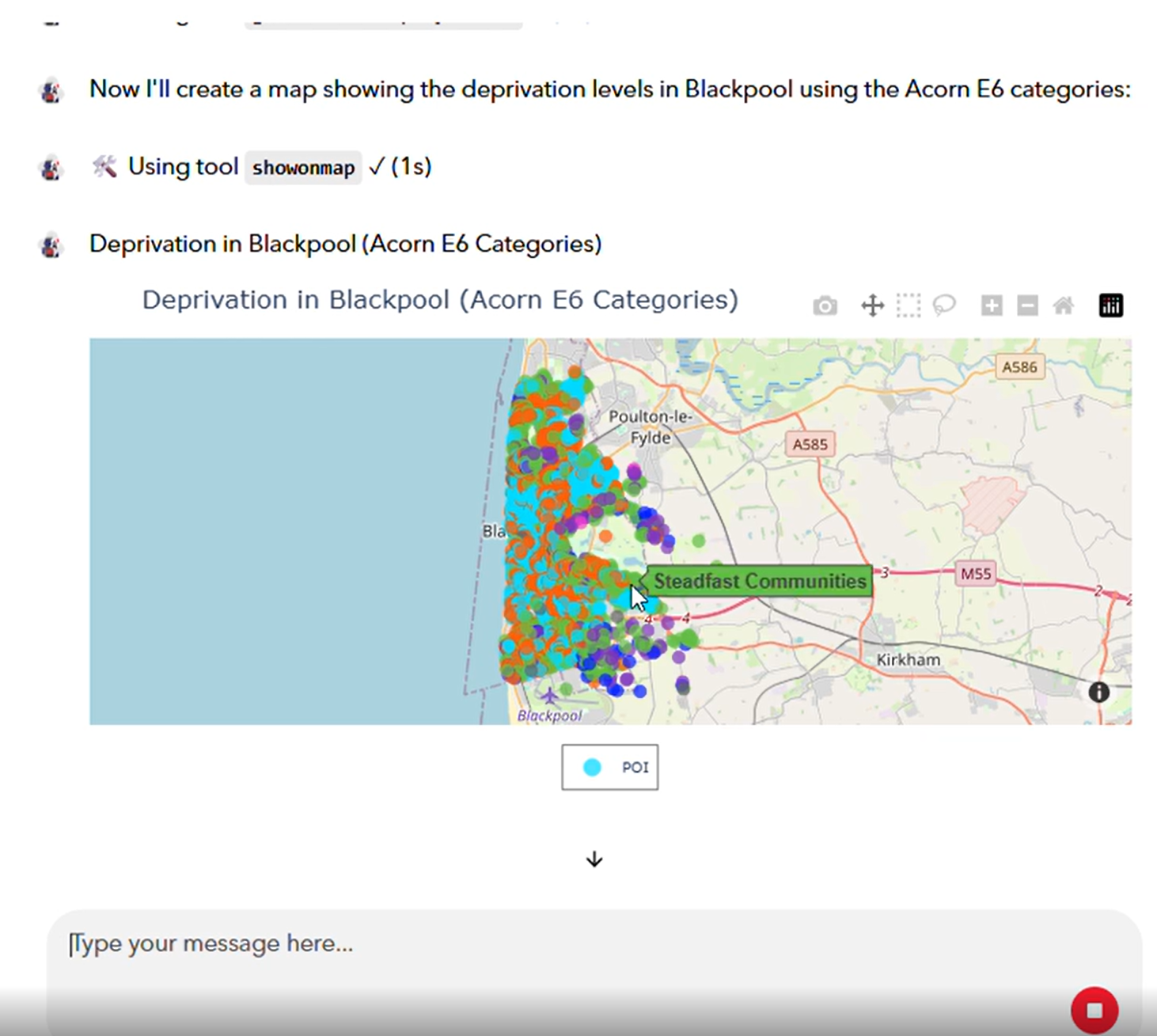Activate the pan tool on the map
Image resolution: width=1157 pixels, height=1036 pixels.
[x=871, y=305]
